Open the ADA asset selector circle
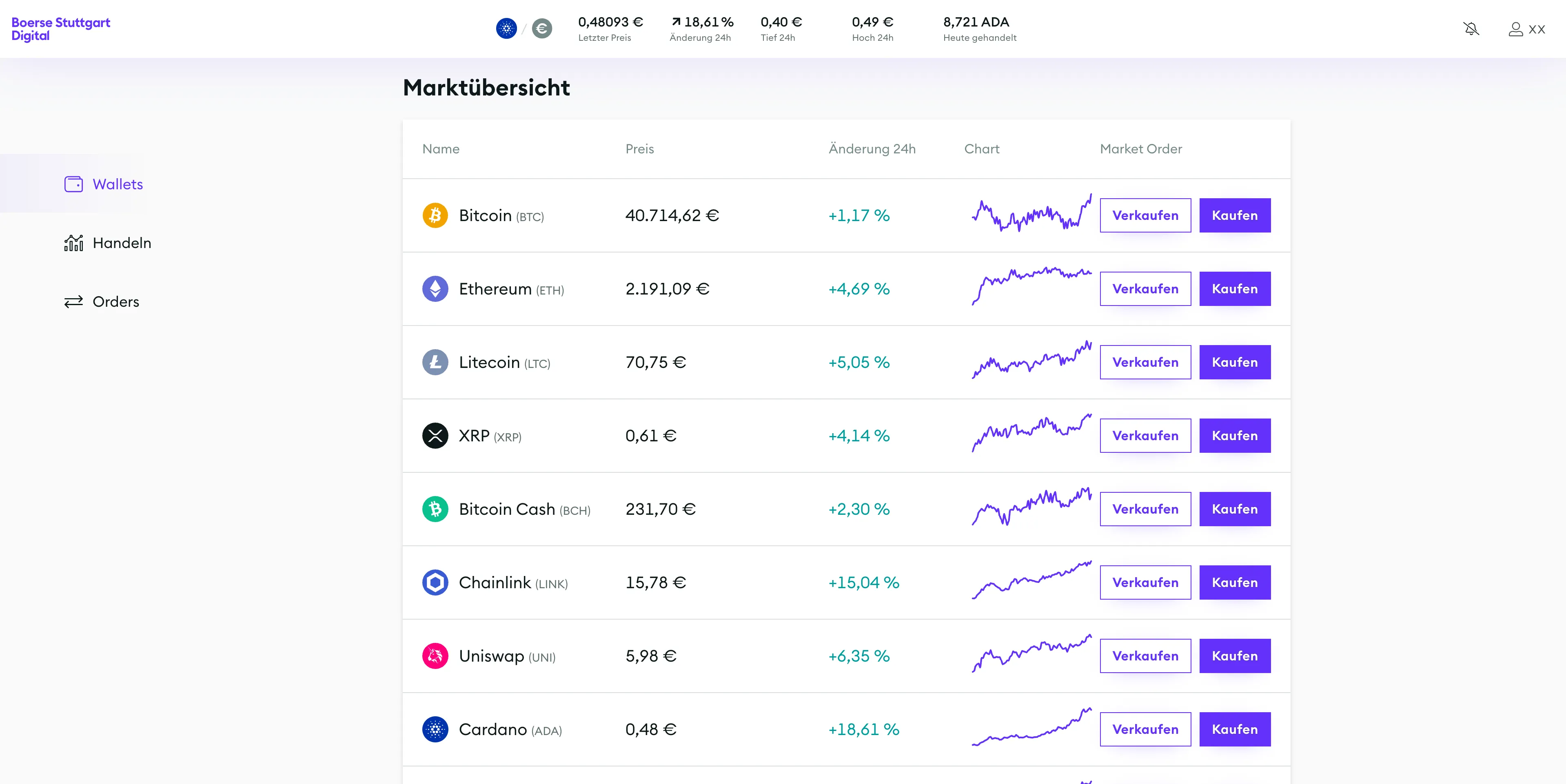 pos(506,28)
